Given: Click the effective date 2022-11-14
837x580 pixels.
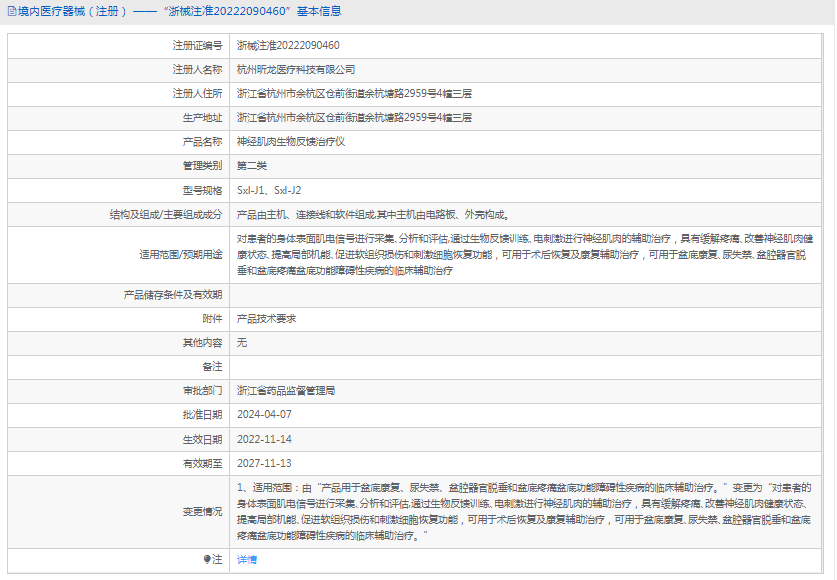Looking at the screenshot, I should pos(264,440).
